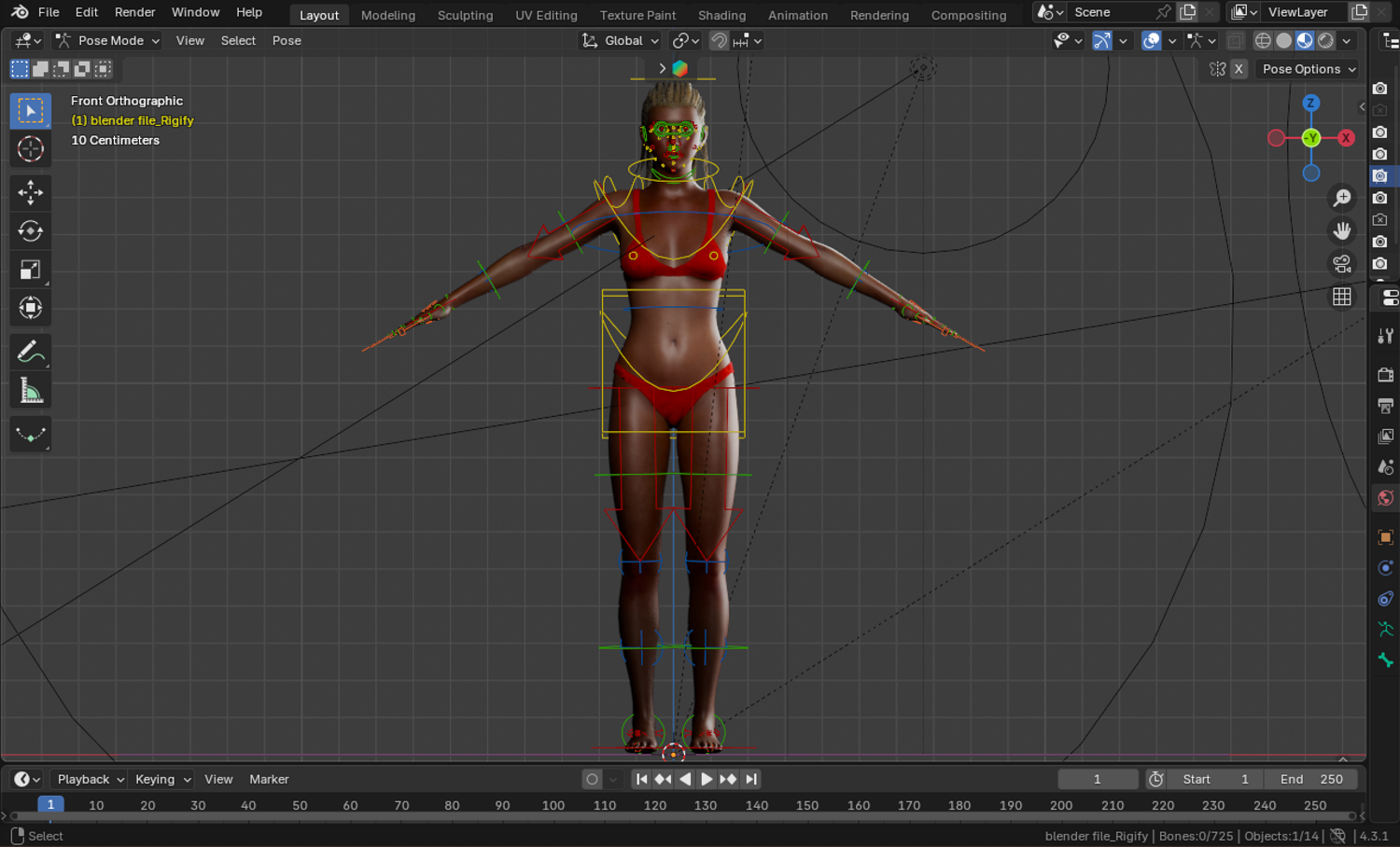1400x847 pixels.
Task: Click the Scene name field
Action: tap(1111, 12)
